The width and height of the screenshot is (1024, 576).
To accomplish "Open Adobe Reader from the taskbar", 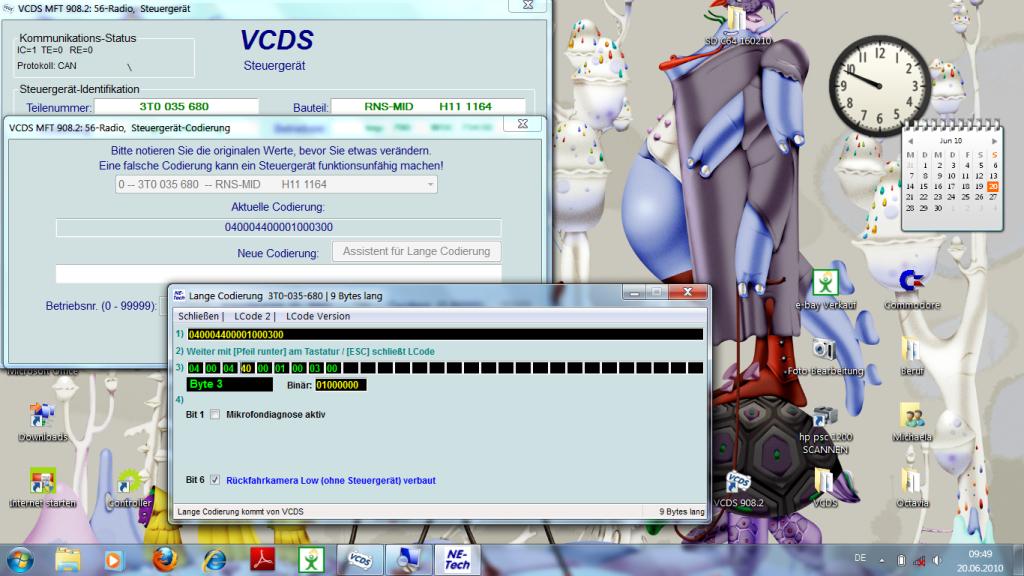I will pos(263,560).
